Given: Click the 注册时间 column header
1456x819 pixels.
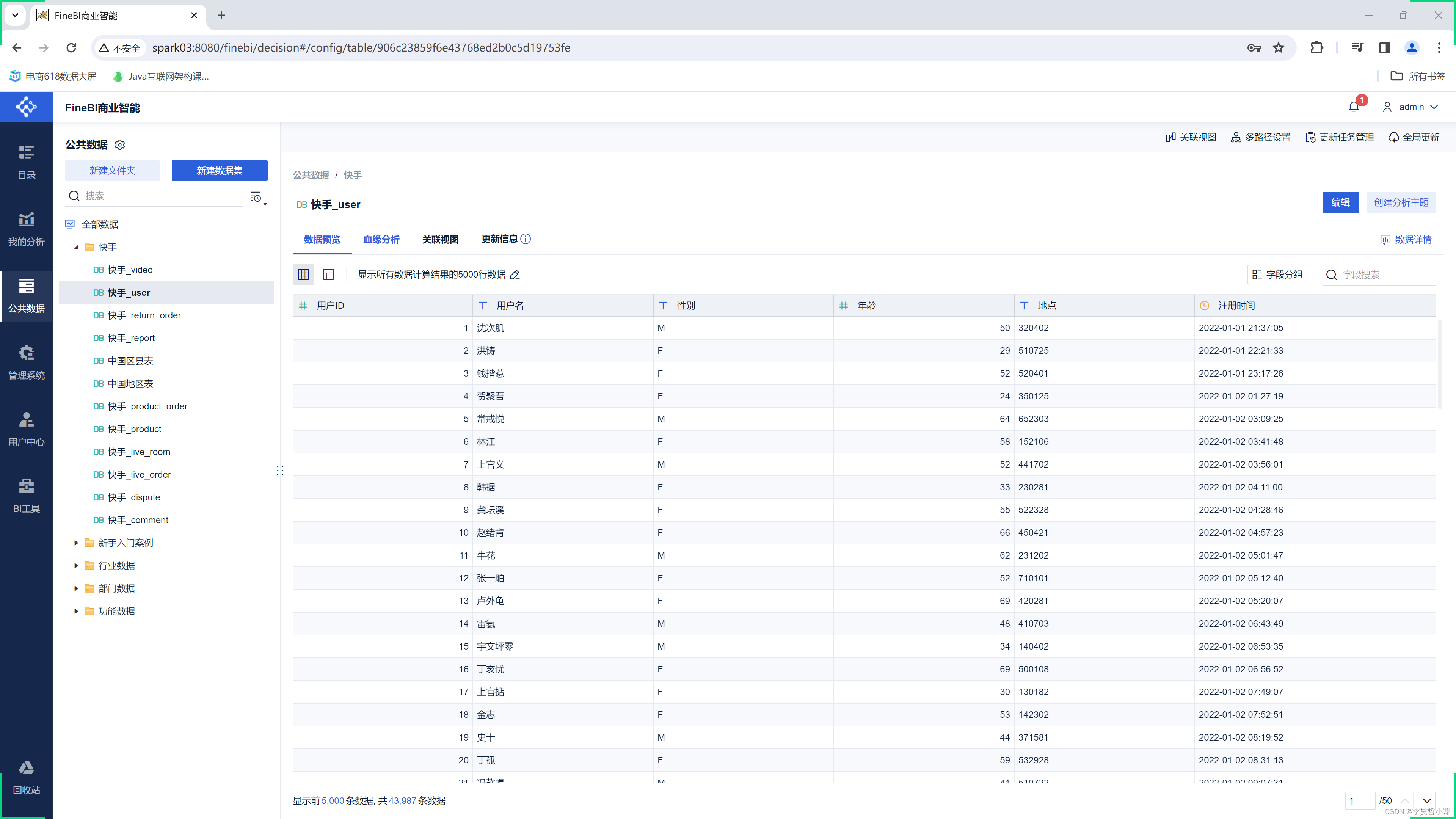Looking at the screenshot, I should point(1315,305).
